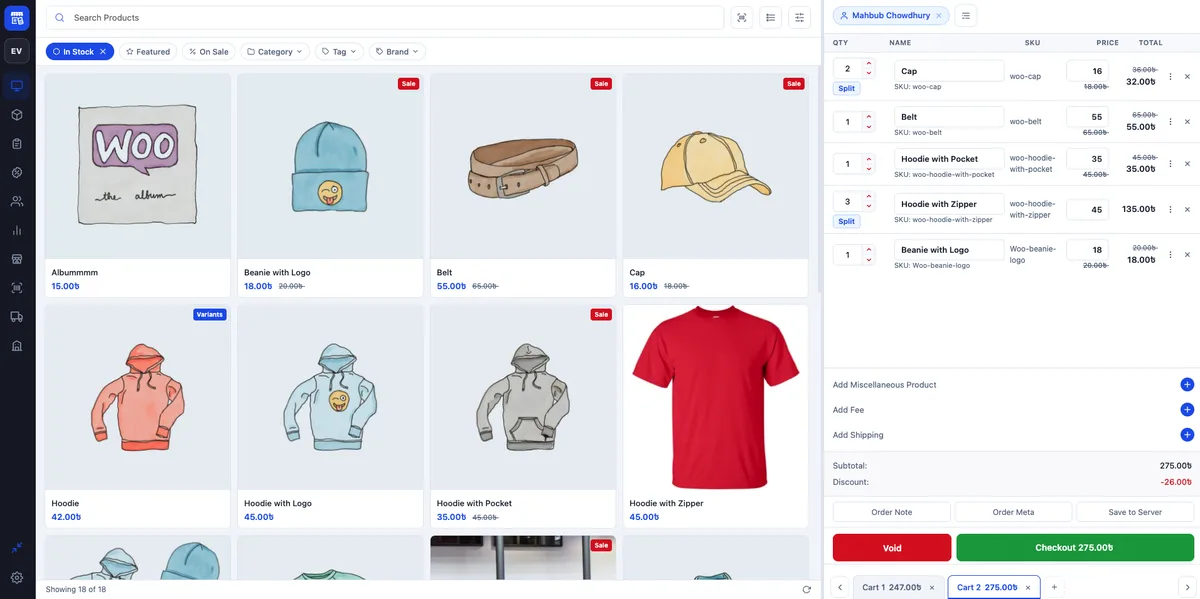Open three-dot menu for Hoodie with Pocket row

[x=1170, y=163]
